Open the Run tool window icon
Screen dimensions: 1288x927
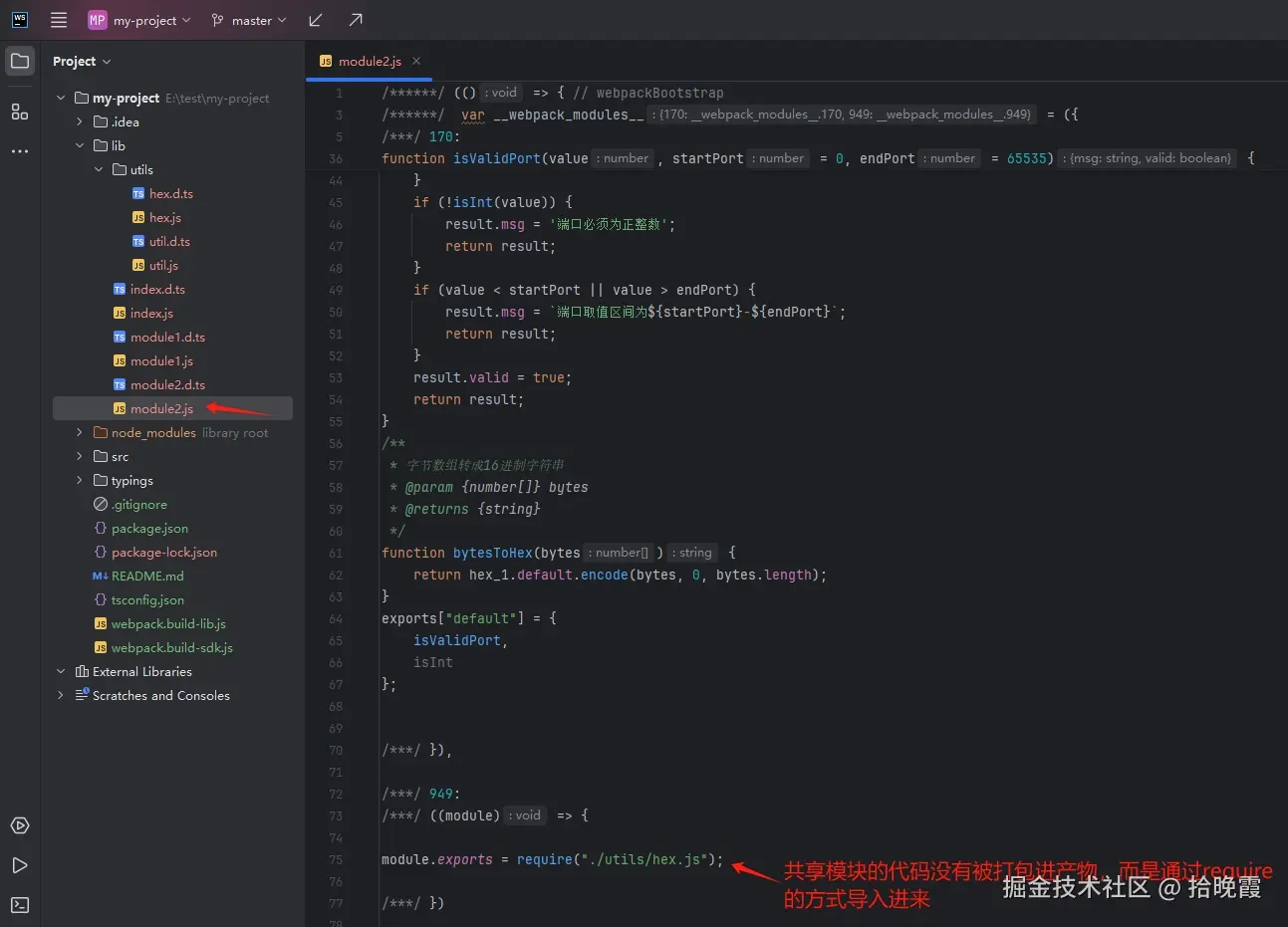pos(20,865)
